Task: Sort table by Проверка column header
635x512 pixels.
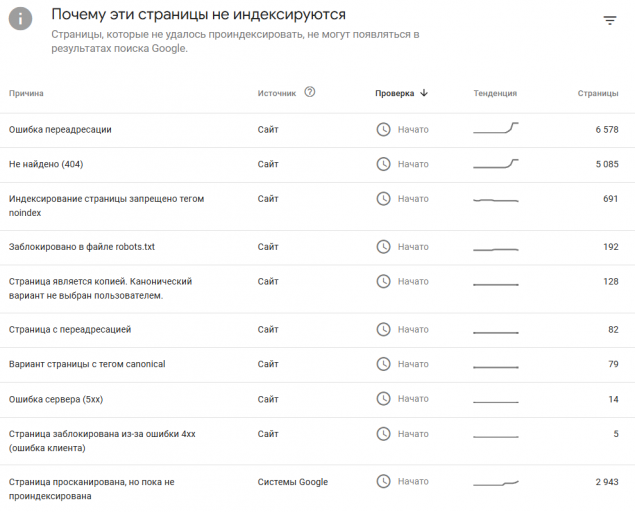Action: (394, 93)
